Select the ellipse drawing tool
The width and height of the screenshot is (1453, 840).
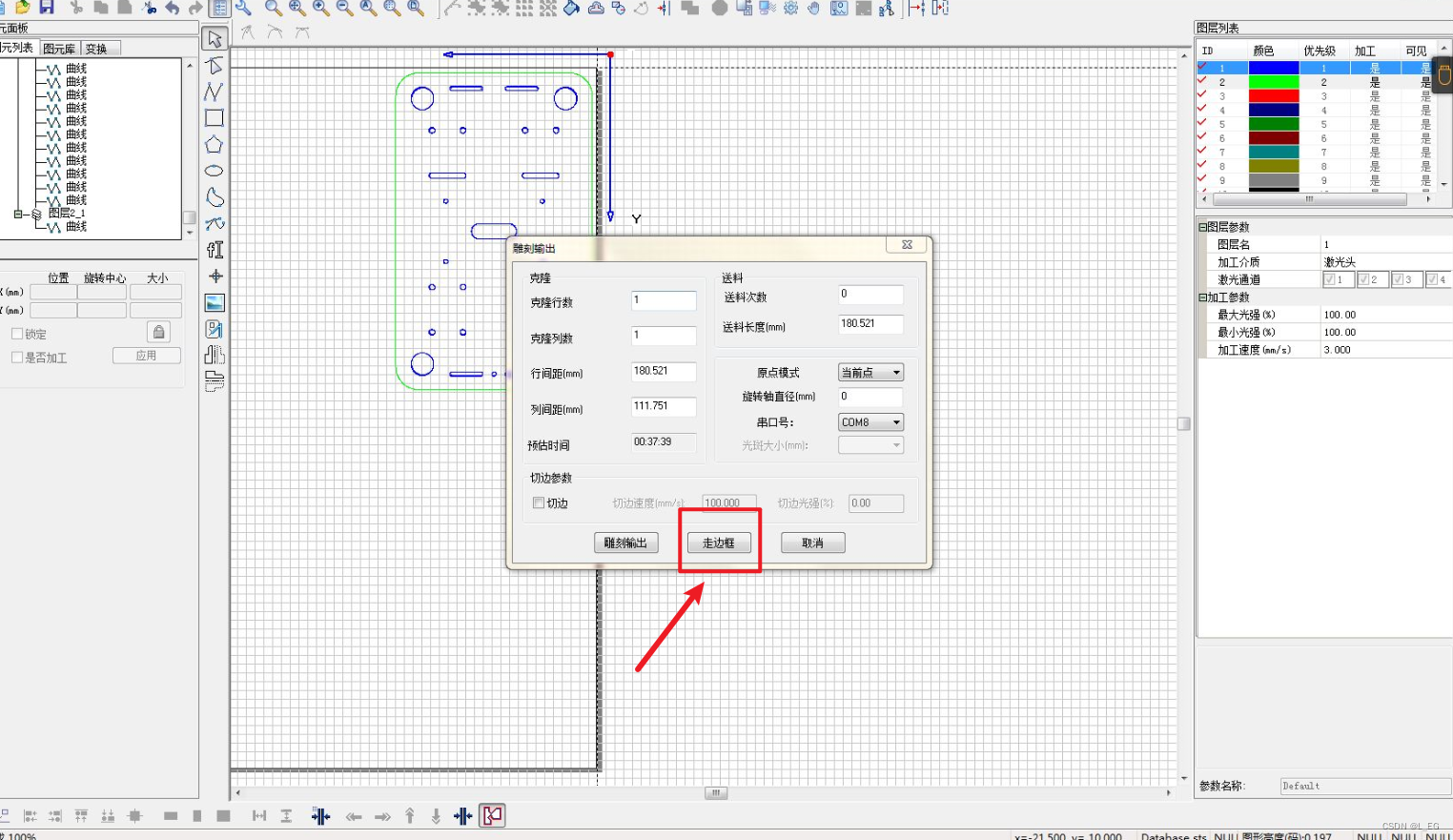click(x=215, y=171)
